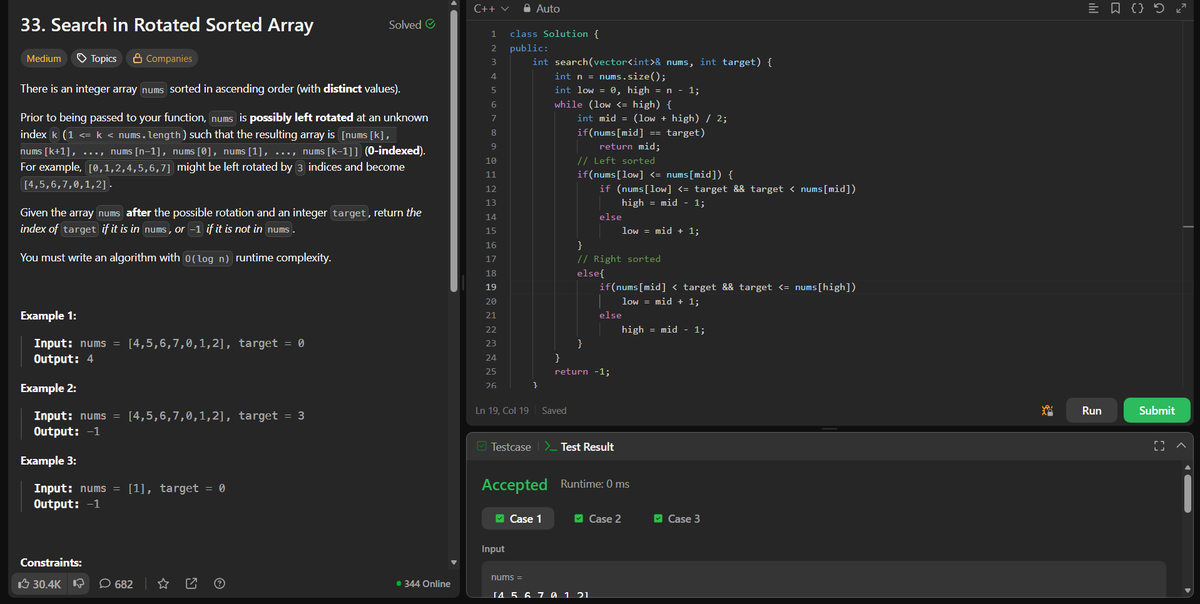The height and width of the screenshot is (604, 1200).
Task: Click the Example 1: heading
Action: (49, 316)
